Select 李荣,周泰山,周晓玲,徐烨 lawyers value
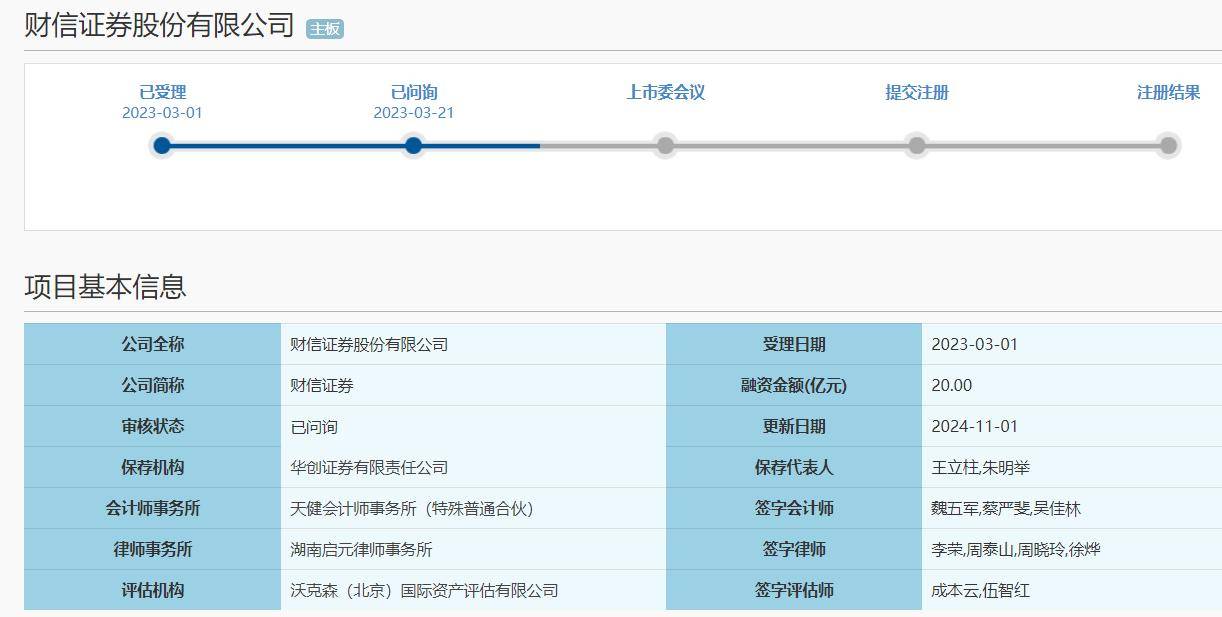 tap(1015, 549)
